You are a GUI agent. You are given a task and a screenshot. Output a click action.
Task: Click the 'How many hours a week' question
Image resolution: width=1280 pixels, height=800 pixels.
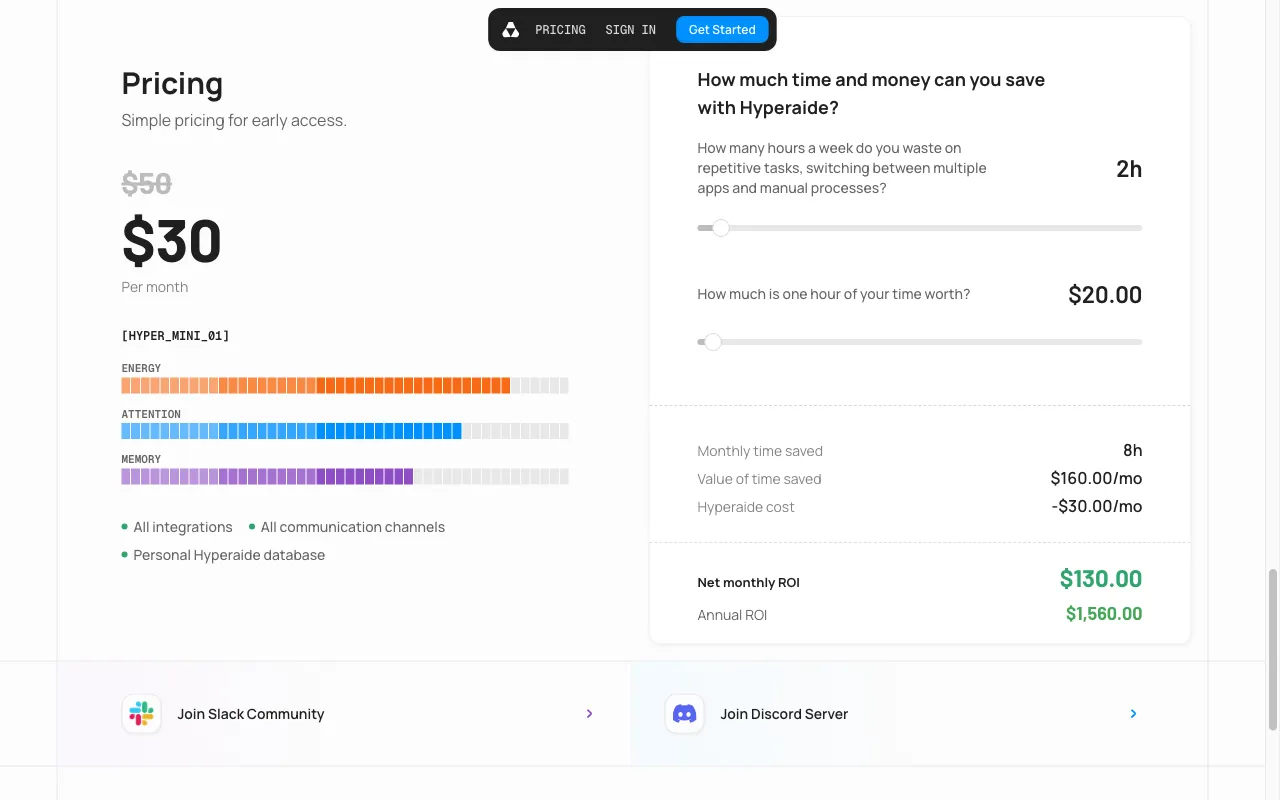coord(842,168)
